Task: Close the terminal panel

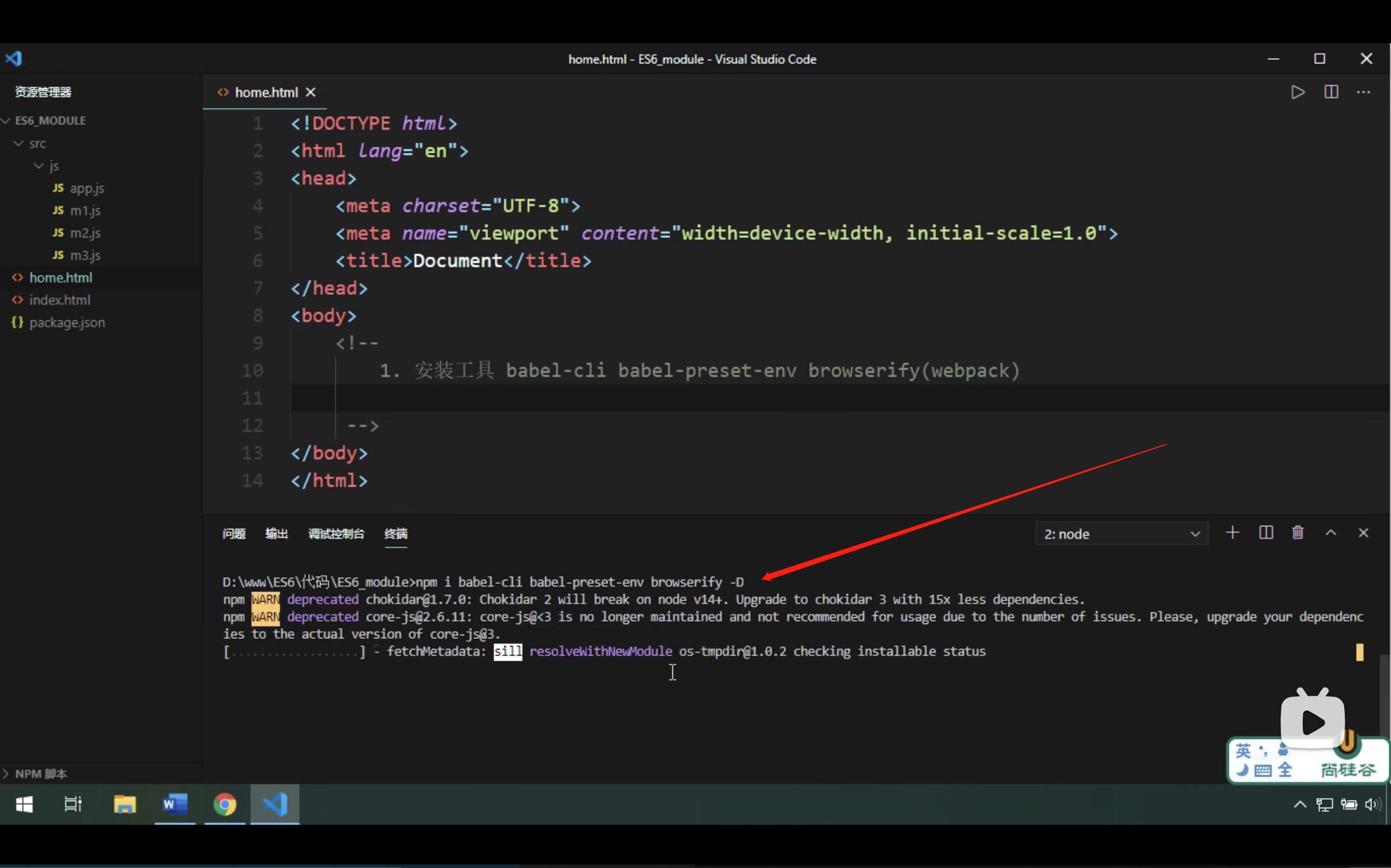Action: point(1363,533)
